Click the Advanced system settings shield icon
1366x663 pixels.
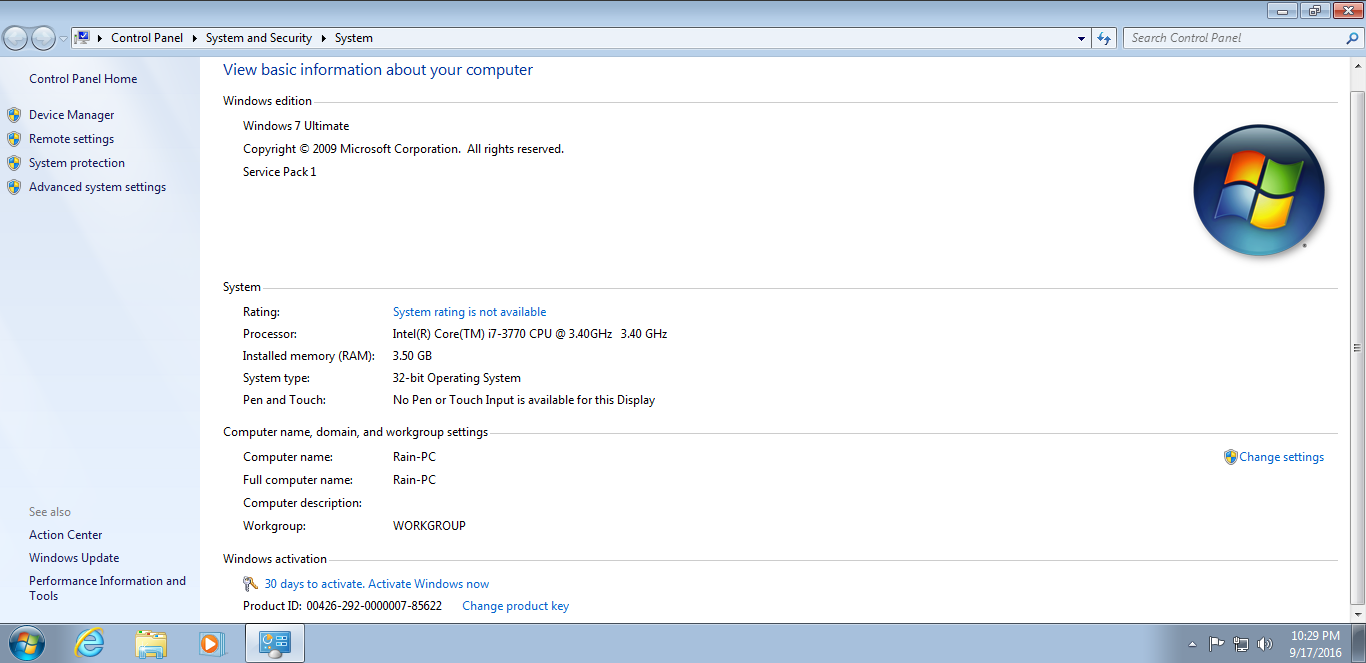[14, 187]
